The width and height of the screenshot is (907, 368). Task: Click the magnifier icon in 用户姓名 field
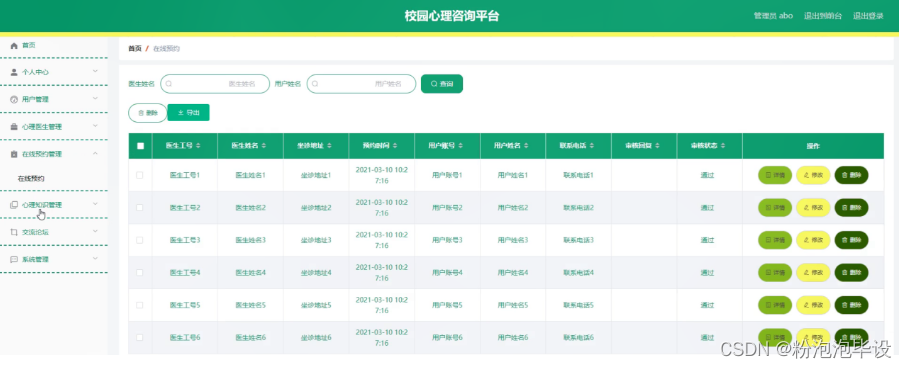(x=315, y=84)
